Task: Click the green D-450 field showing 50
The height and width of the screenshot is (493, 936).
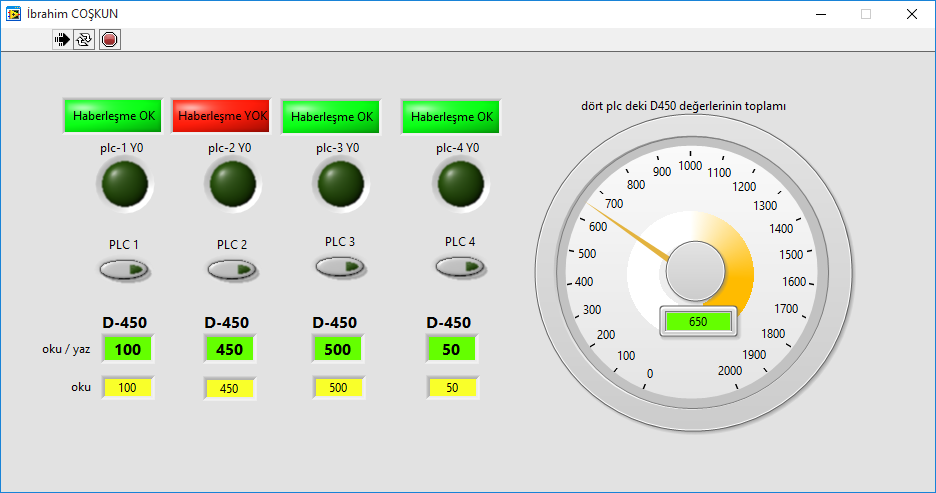Action: click(x=452, y=349)
